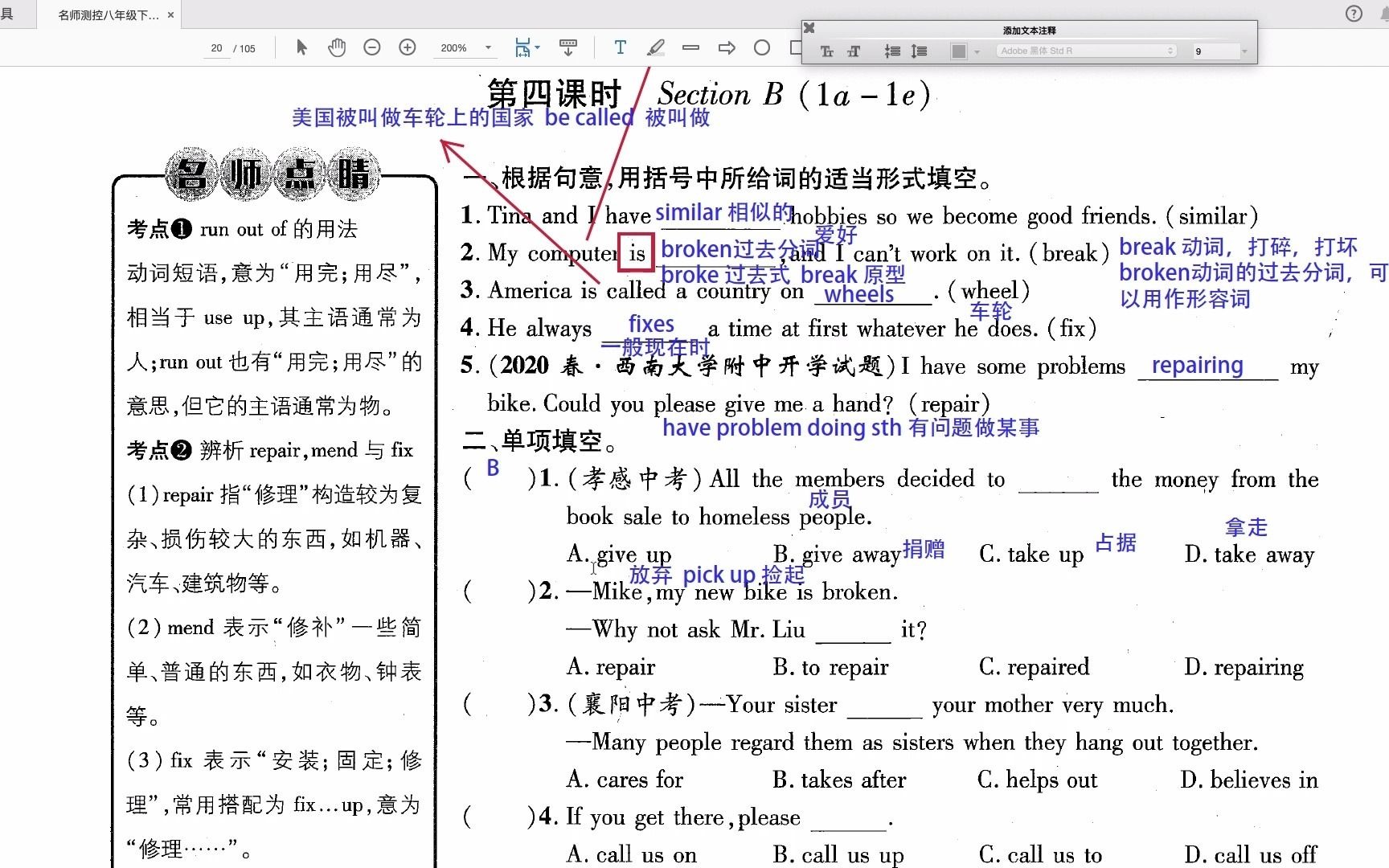Close the 添加文本注释 floating panel
The height and width of the screenshot is (868, 1389).
tap(809, 28)
